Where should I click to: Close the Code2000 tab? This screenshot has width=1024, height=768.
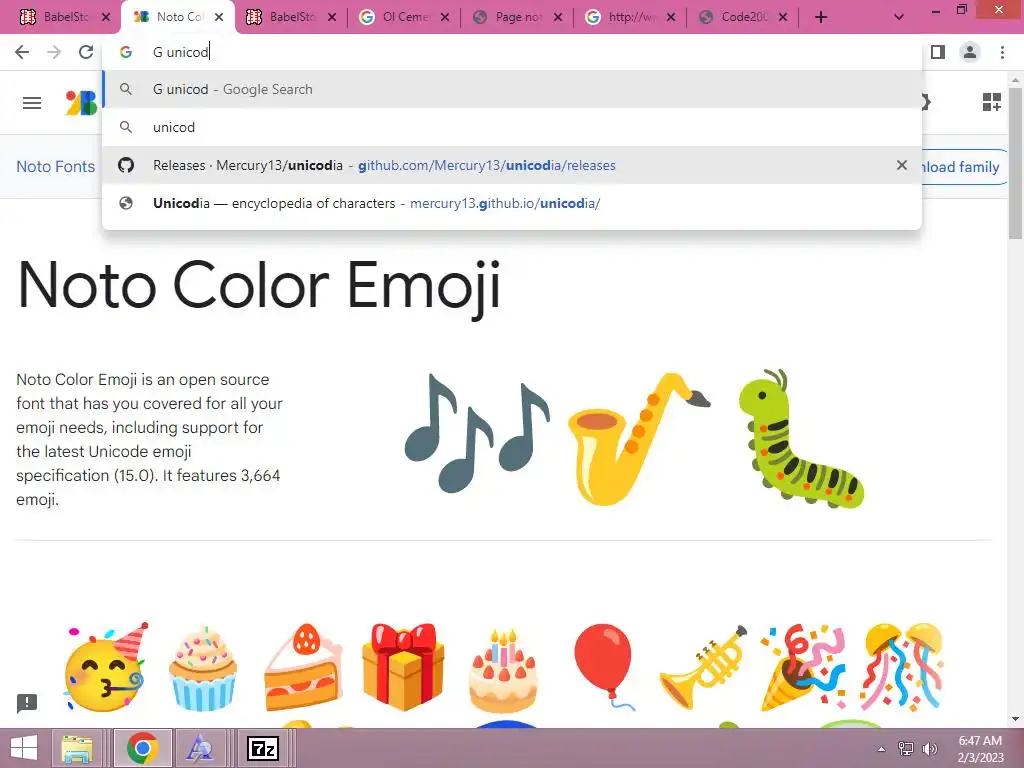[x=783, y=18]
